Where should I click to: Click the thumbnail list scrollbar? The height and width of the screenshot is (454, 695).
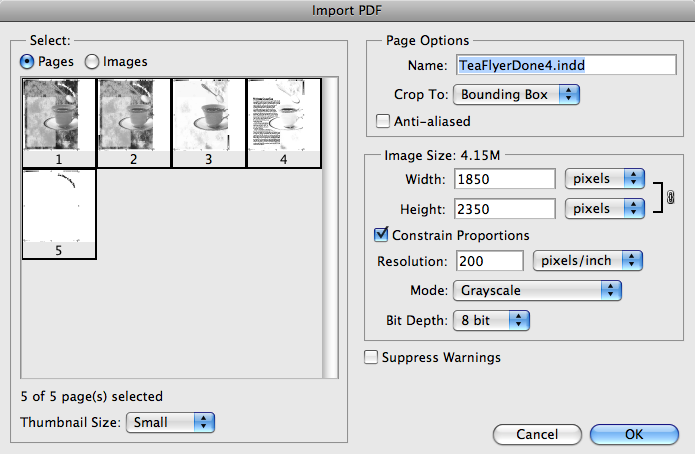pos(330,227)
